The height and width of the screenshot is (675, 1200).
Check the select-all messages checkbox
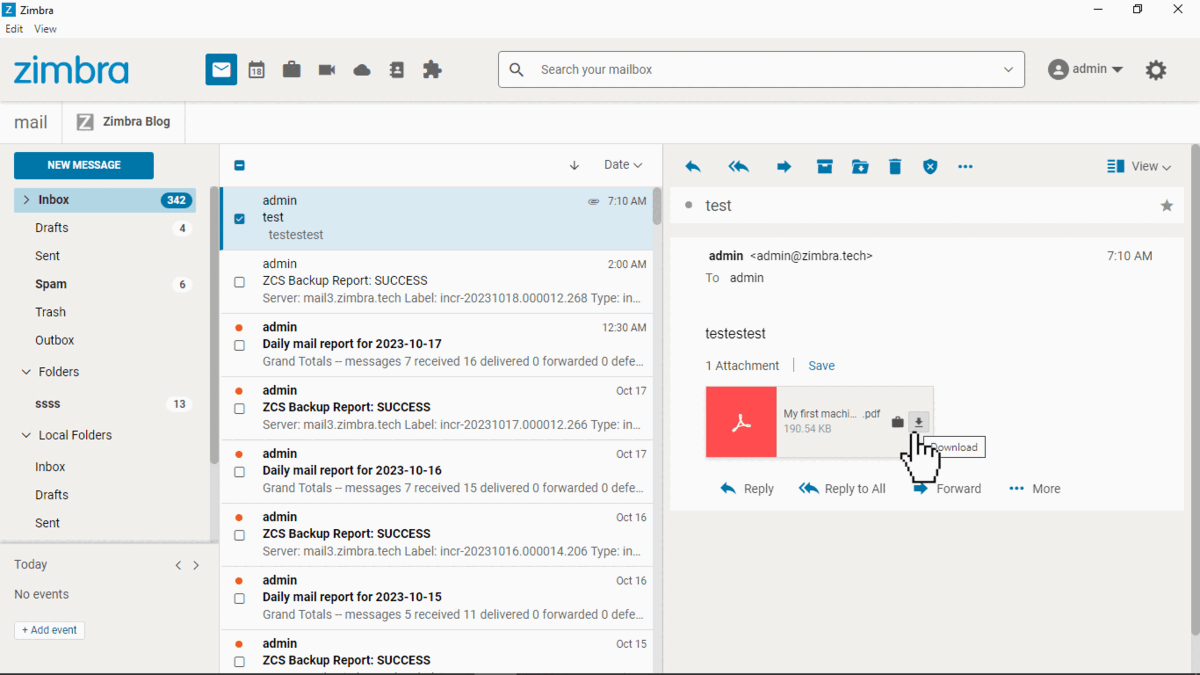click(238, 165)
